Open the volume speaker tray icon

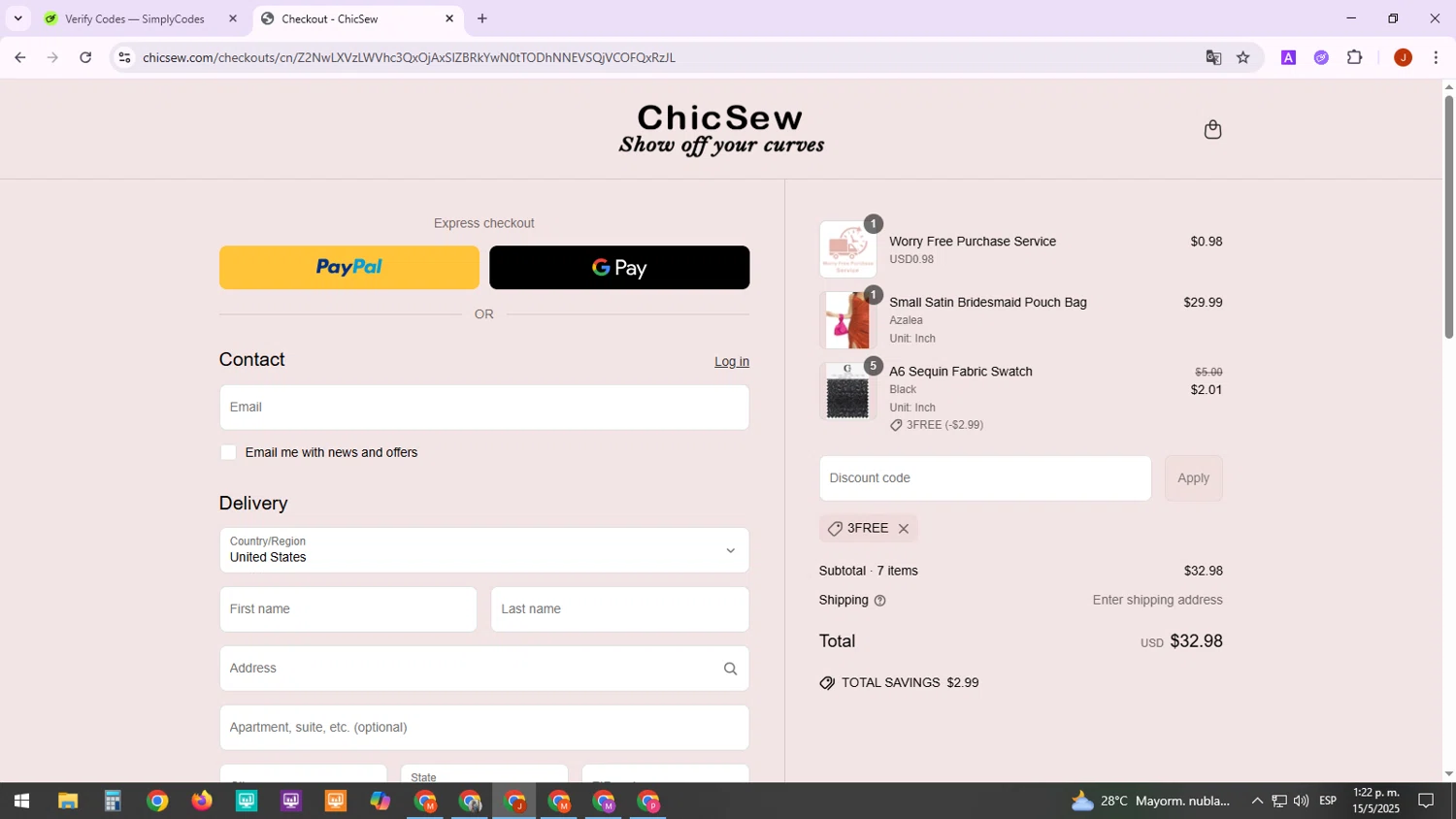click(x=1302, y=802)
